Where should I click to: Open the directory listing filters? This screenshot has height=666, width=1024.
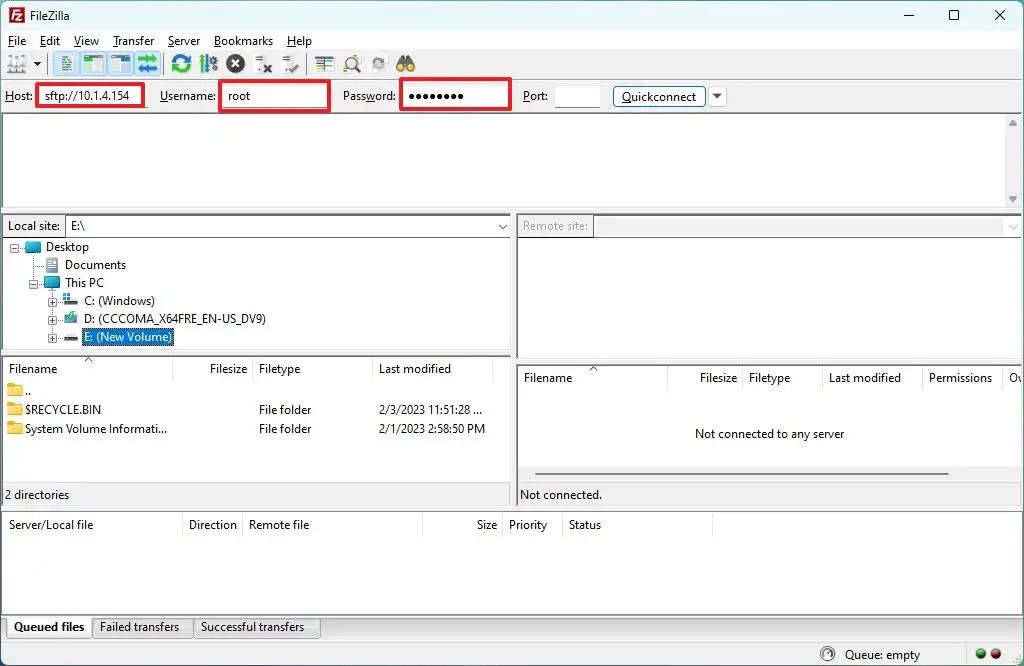(322, 63)
